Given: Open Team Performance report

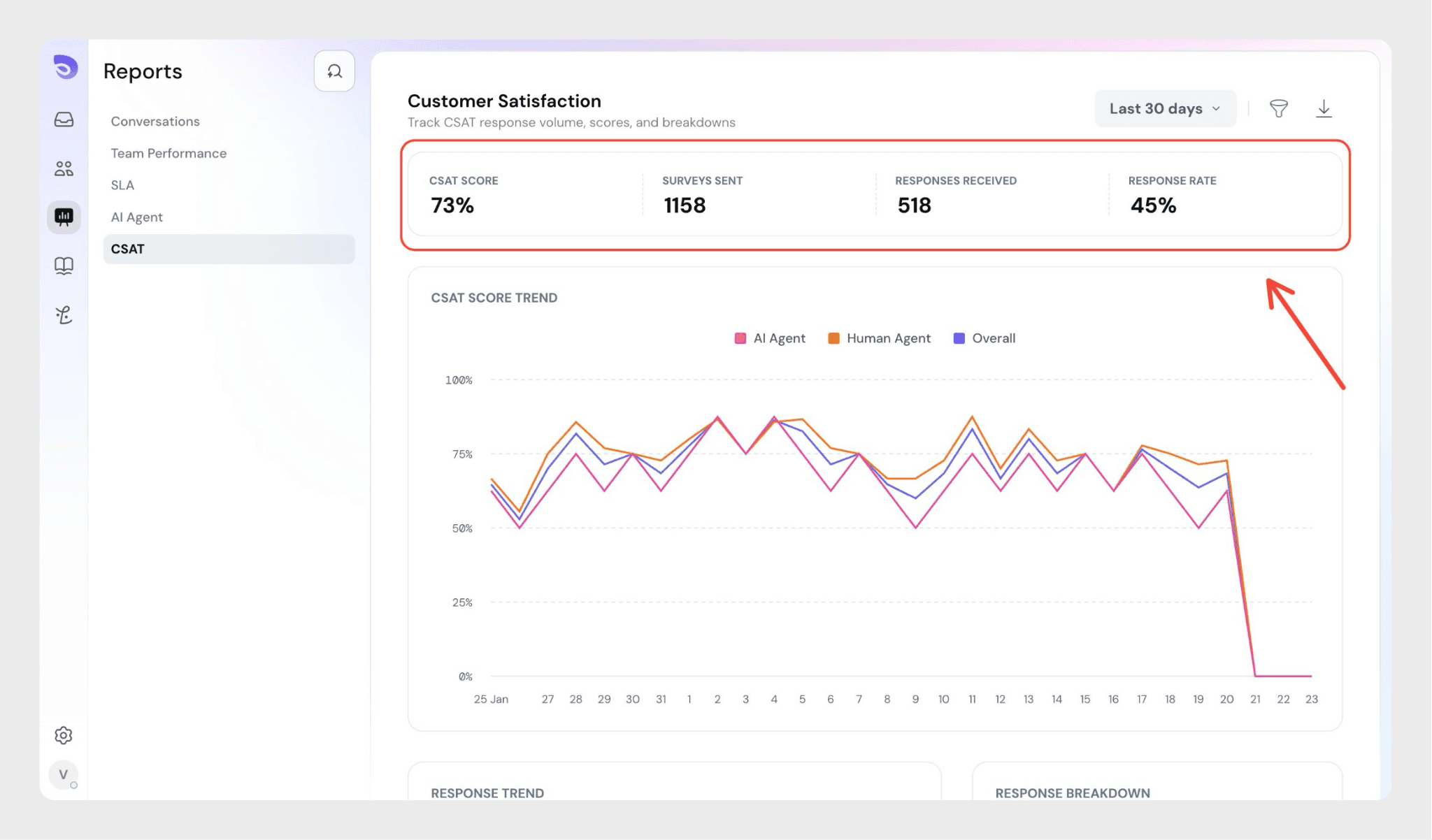Looking at the screenshot, I should tap(169, 153).
